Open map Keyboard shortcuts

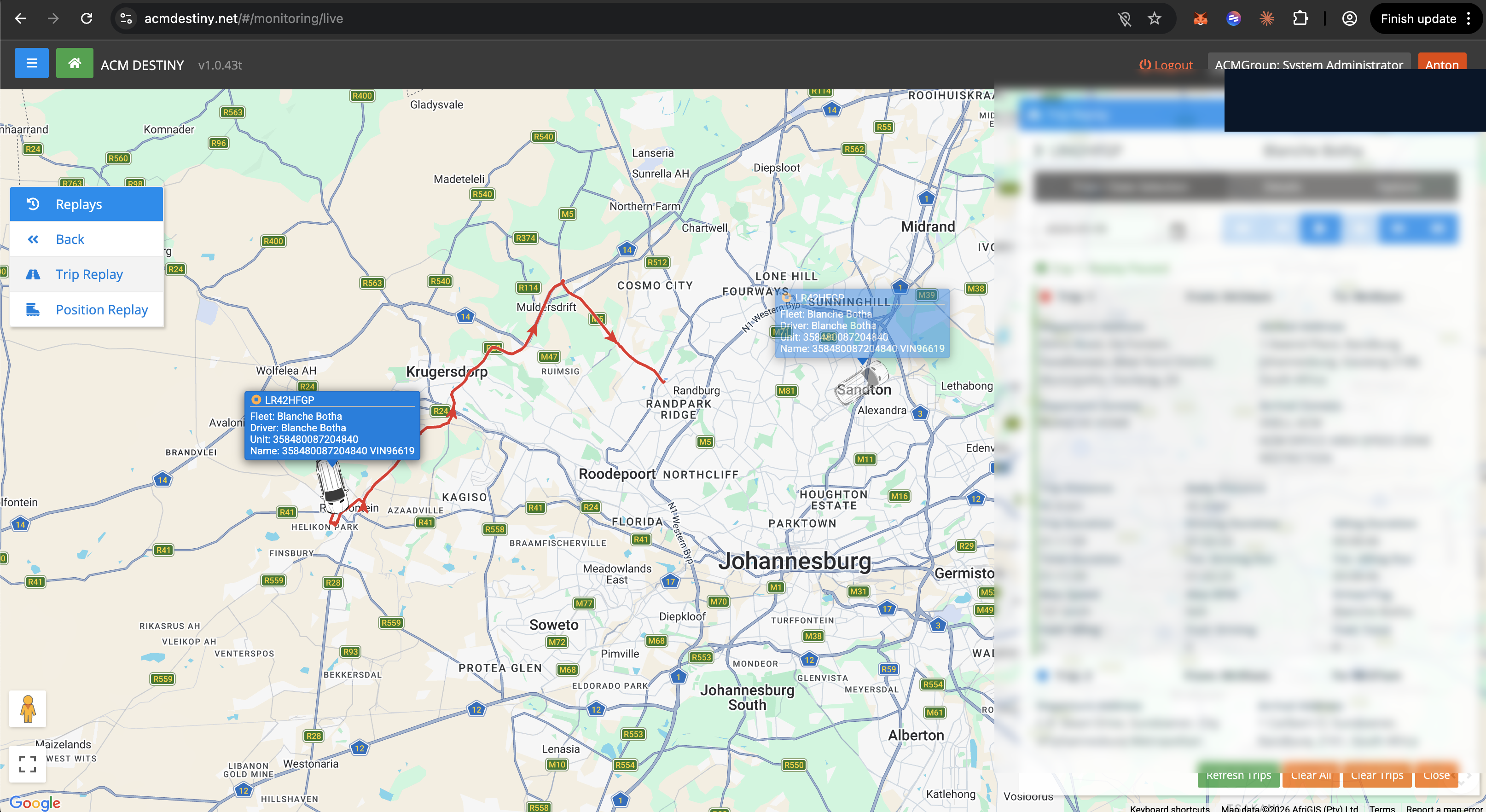(x=1169, y=808)
